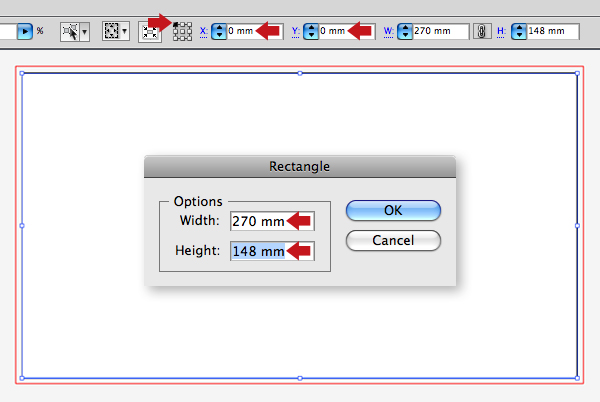The width and height of the screenshot is (600, 402).
Task: Click the Rectangle dialog title bar
Action: 300,166
